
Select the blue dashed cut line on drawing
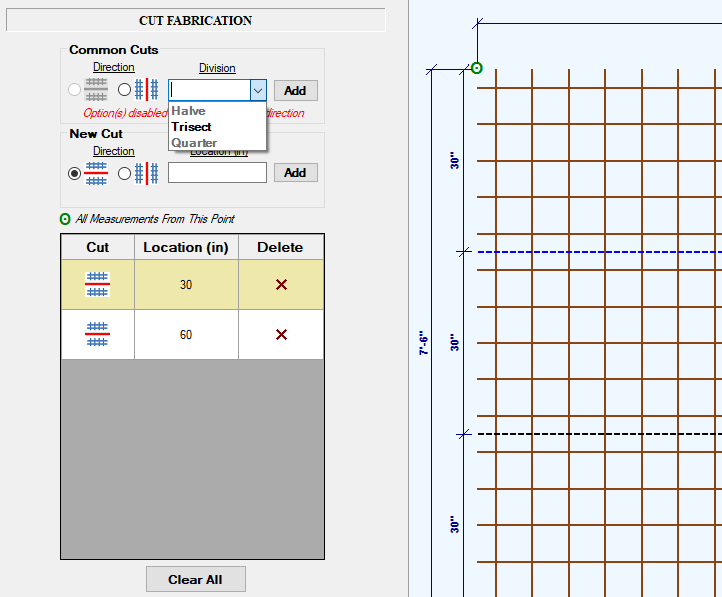coord(600,252)
